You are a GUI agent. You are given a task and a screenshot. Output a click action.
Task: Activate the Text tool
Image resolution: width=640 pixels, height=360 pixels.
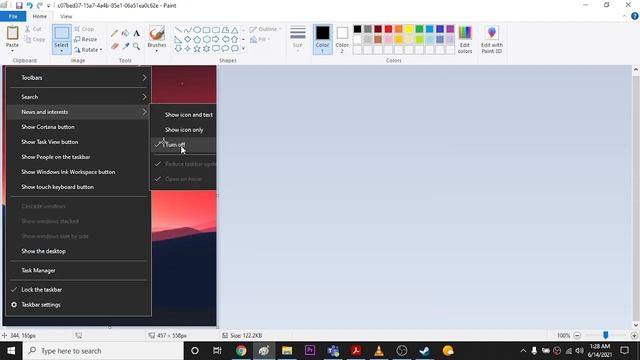(136, 33)
